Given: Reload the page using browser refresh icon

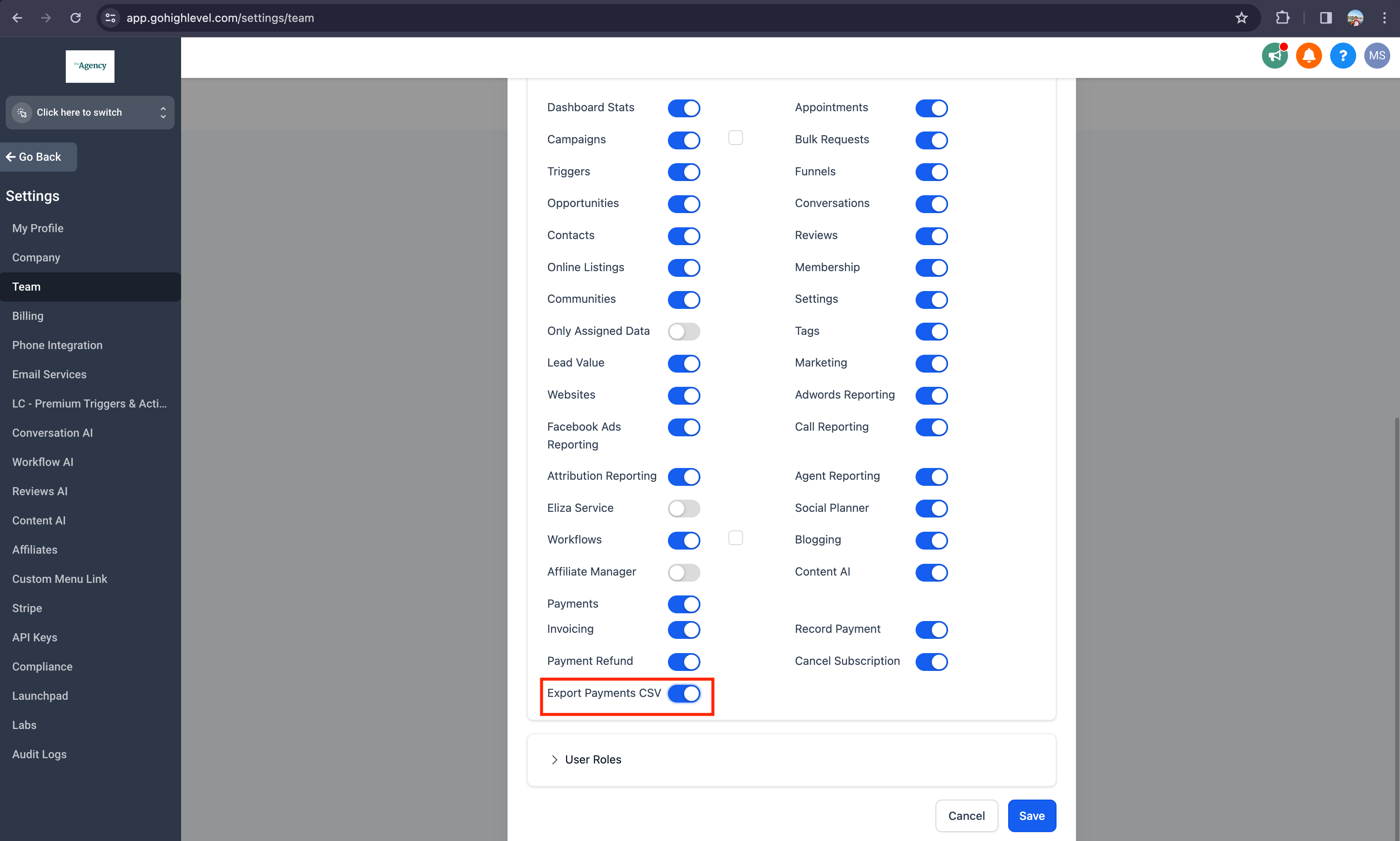Looking at the screenshot, I should click(76, 18).
